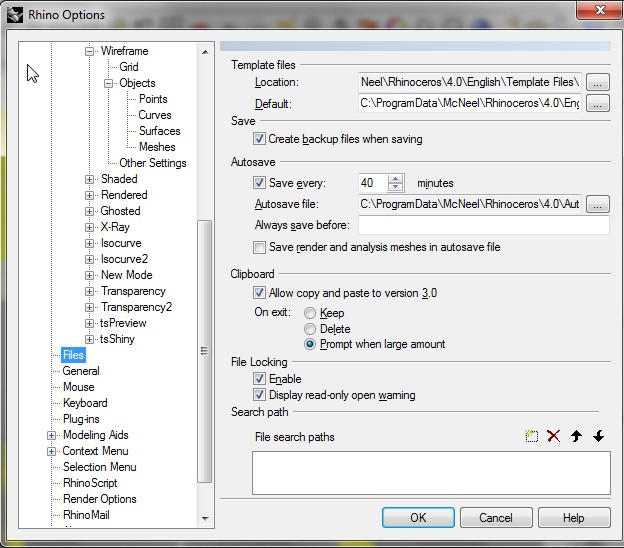Expand the tsShiny node
The width and height of the screenshot is (624, 548).
[x=90, y=339]
